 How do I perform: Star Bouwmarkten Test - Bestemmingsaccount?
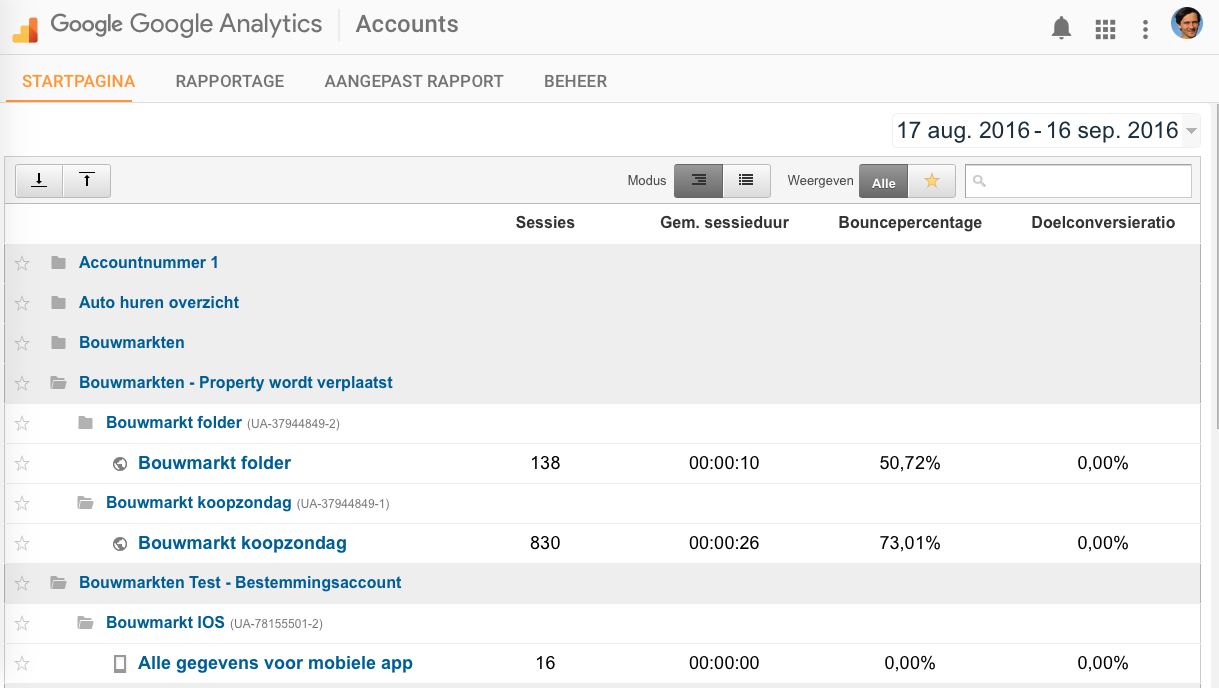[22, 583]
